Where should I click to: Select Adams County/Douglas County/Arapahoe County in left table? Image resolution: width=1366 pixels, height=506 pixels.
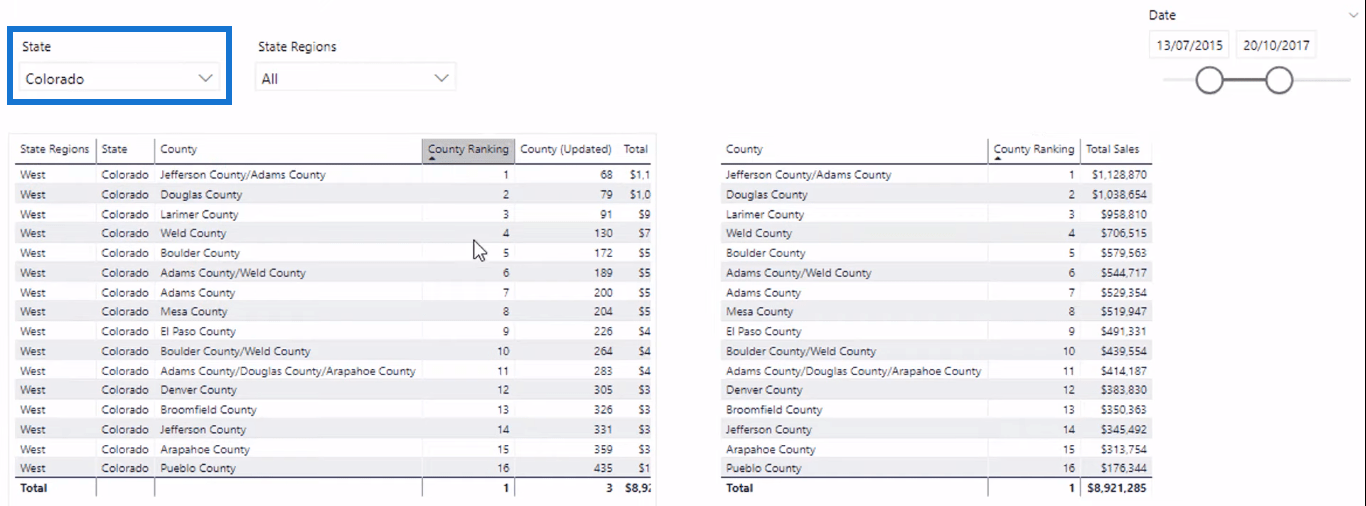288,371
